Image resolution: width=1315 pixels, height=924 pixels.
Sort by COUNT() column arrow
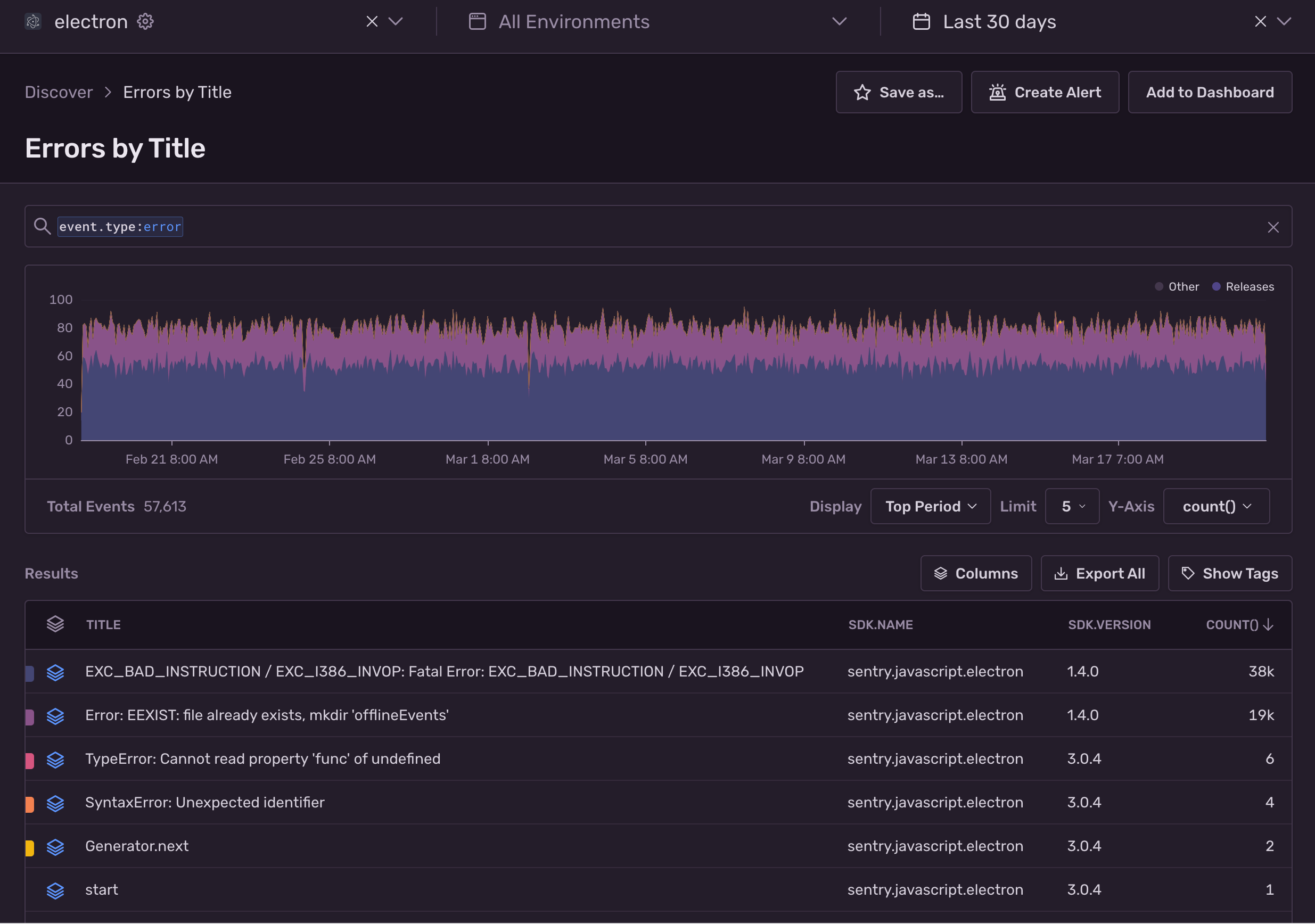1268,624
